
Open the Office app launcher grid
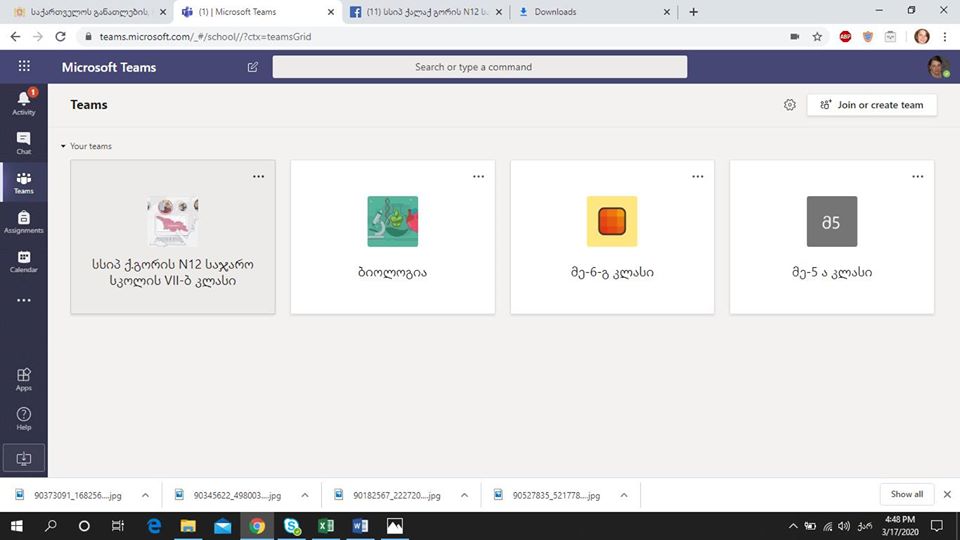[x=24, y=66]
